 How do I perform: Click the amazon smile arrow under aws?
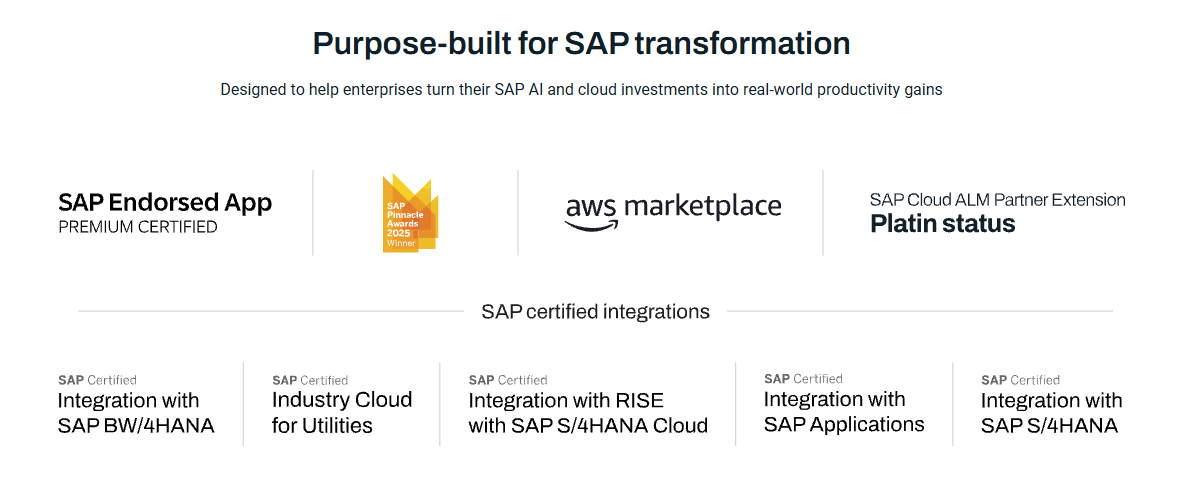(592, 225)
